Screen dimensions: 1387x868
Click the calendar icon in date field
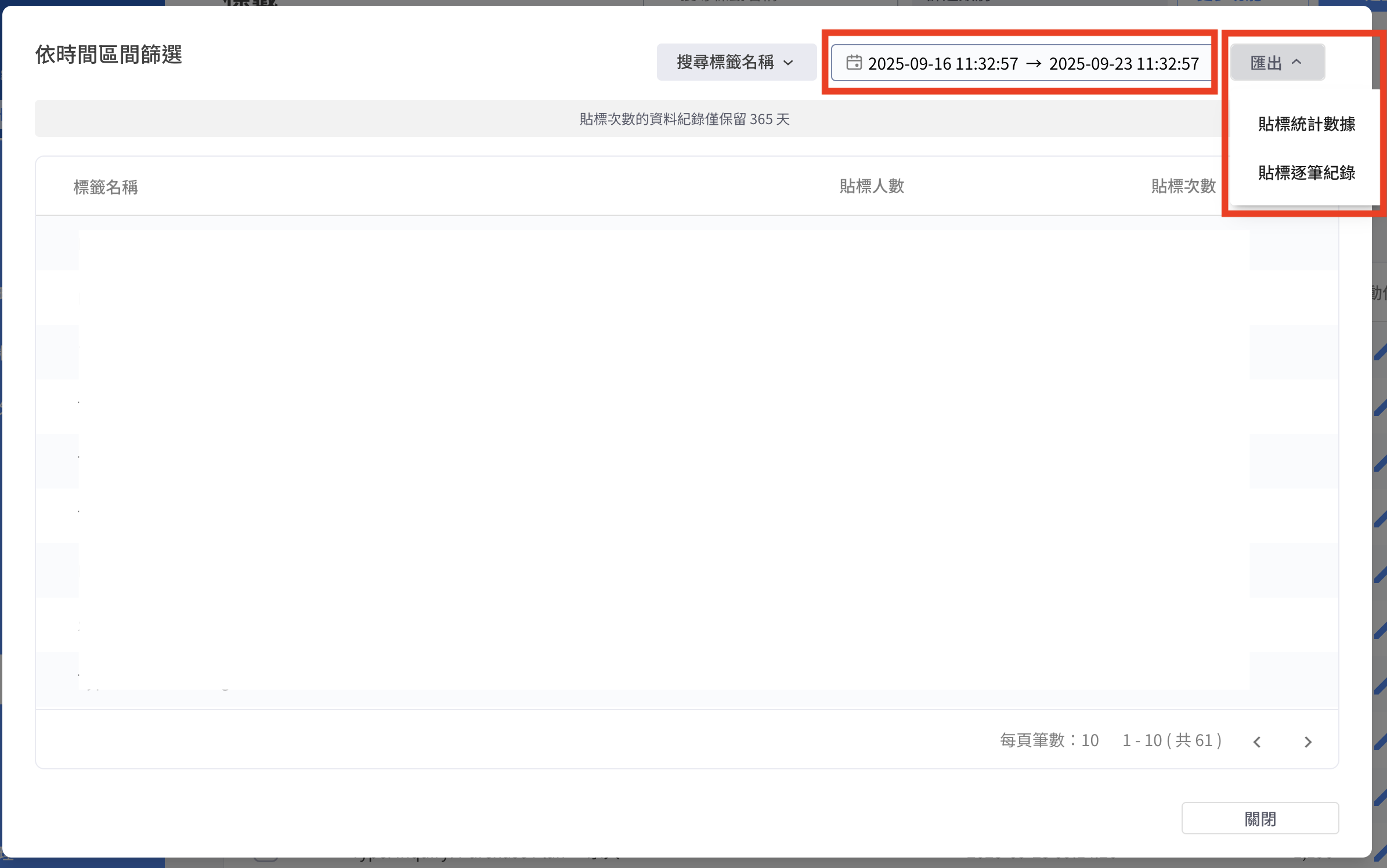[x=854, y=62]
